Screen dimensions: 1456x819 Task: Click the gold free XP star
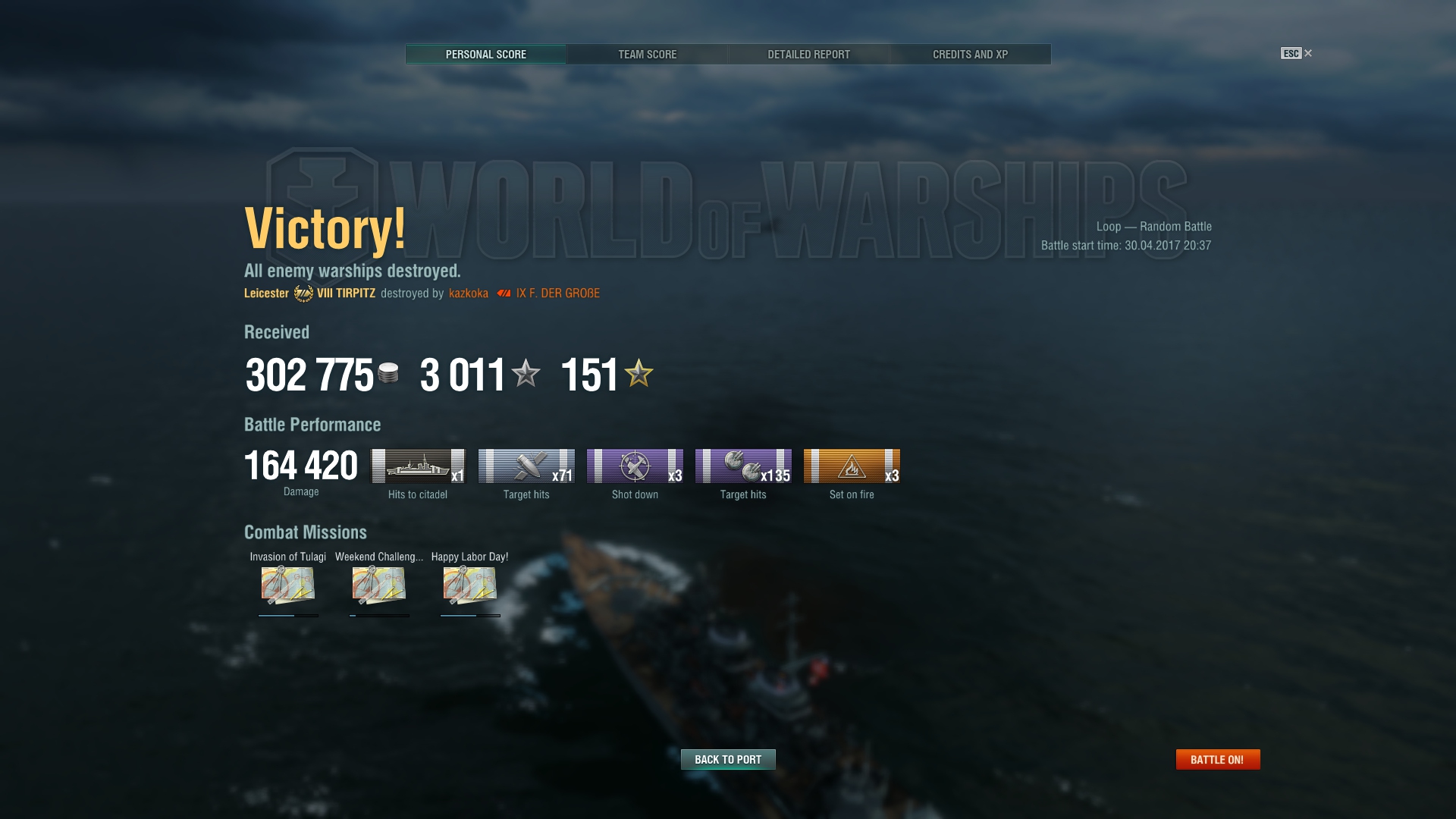pos(639,373)
